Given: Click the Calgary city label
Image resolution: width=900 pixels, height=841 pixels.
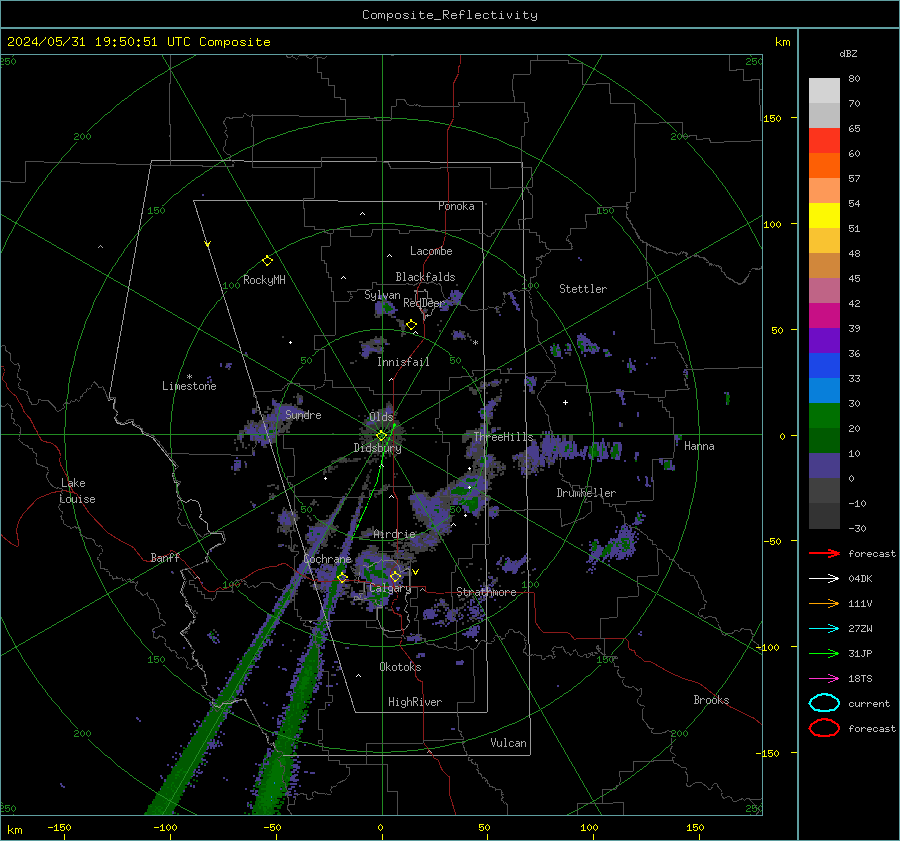Looking at the screenshot, I should click(390, 588).
